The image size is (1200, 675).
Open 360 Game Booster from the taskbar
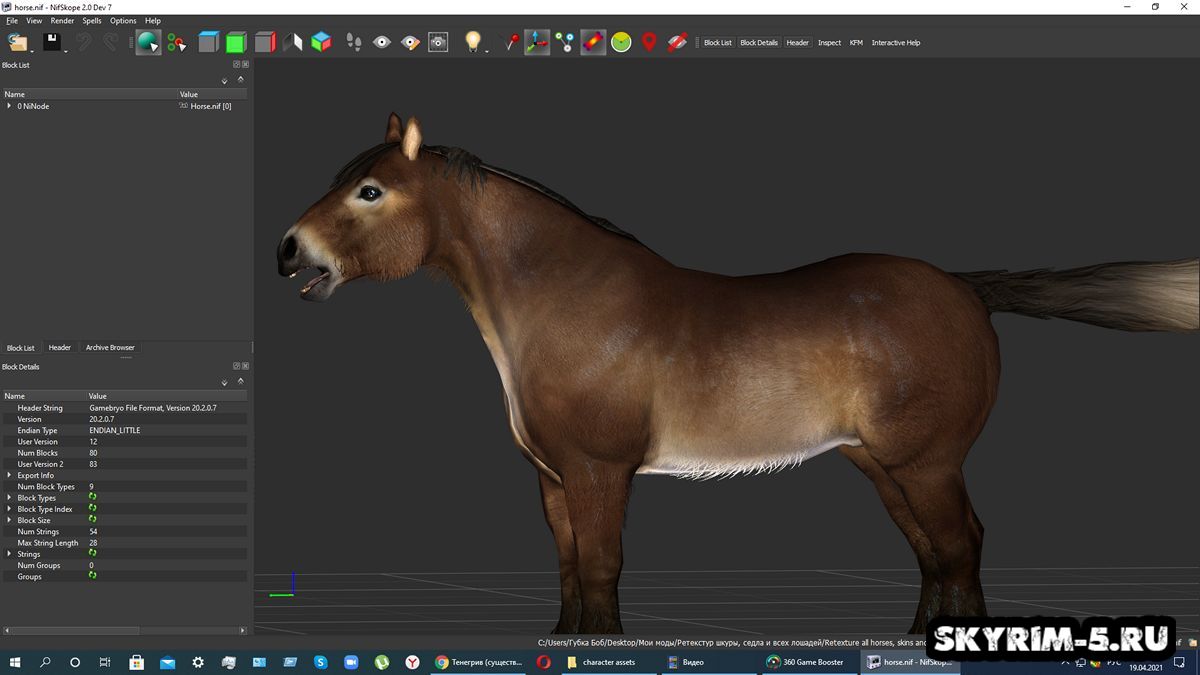pyautogui.click(x=806, y=662)
